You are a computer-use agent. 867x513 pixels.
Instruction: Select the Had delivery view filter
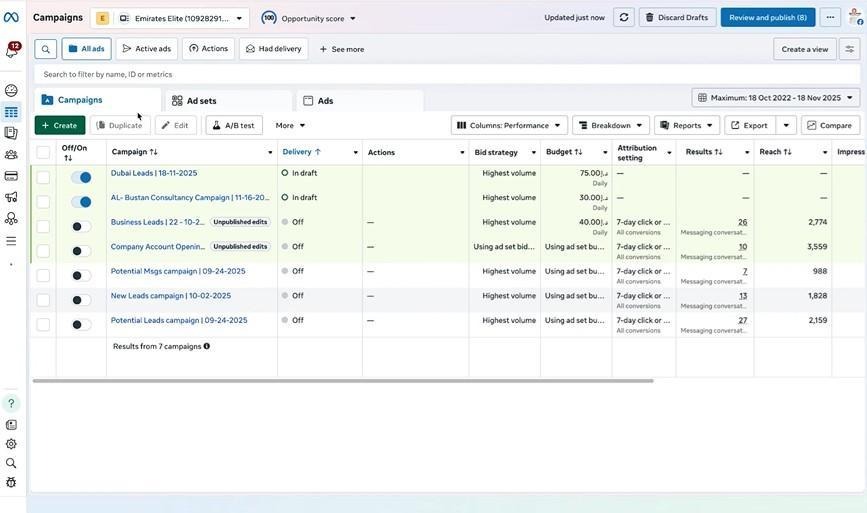pos(274,49)
